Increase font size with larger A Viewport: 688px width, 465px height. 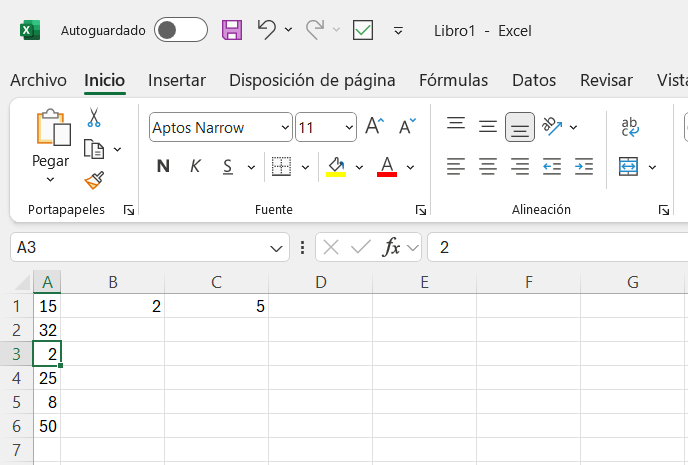(x=374, y=126)
